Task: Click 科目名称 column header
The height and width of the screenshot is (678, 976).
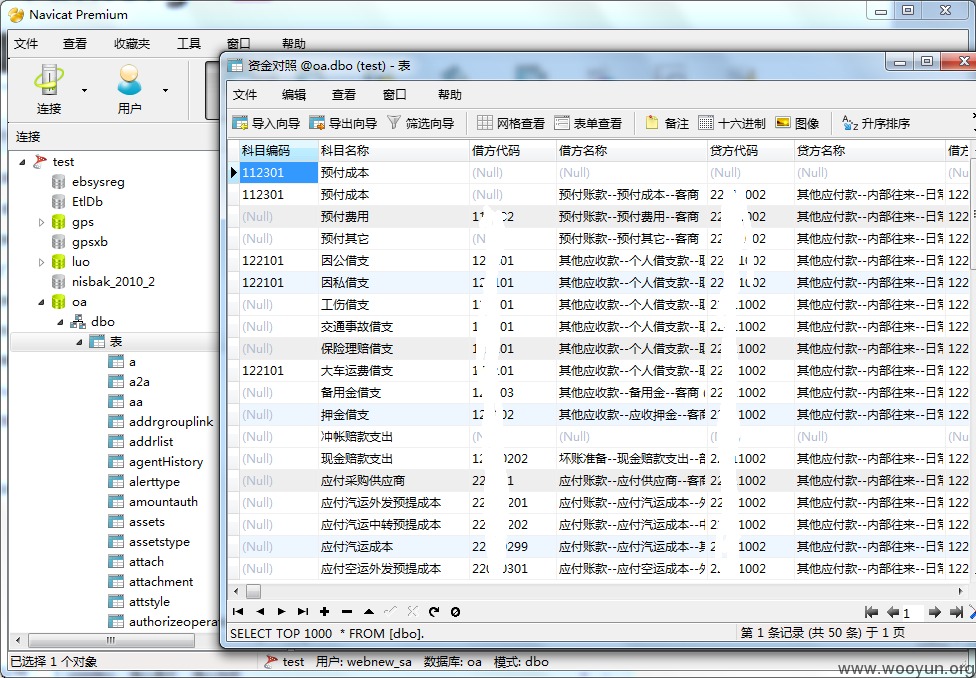Action: pyautogui.click(x=393, y=151)
